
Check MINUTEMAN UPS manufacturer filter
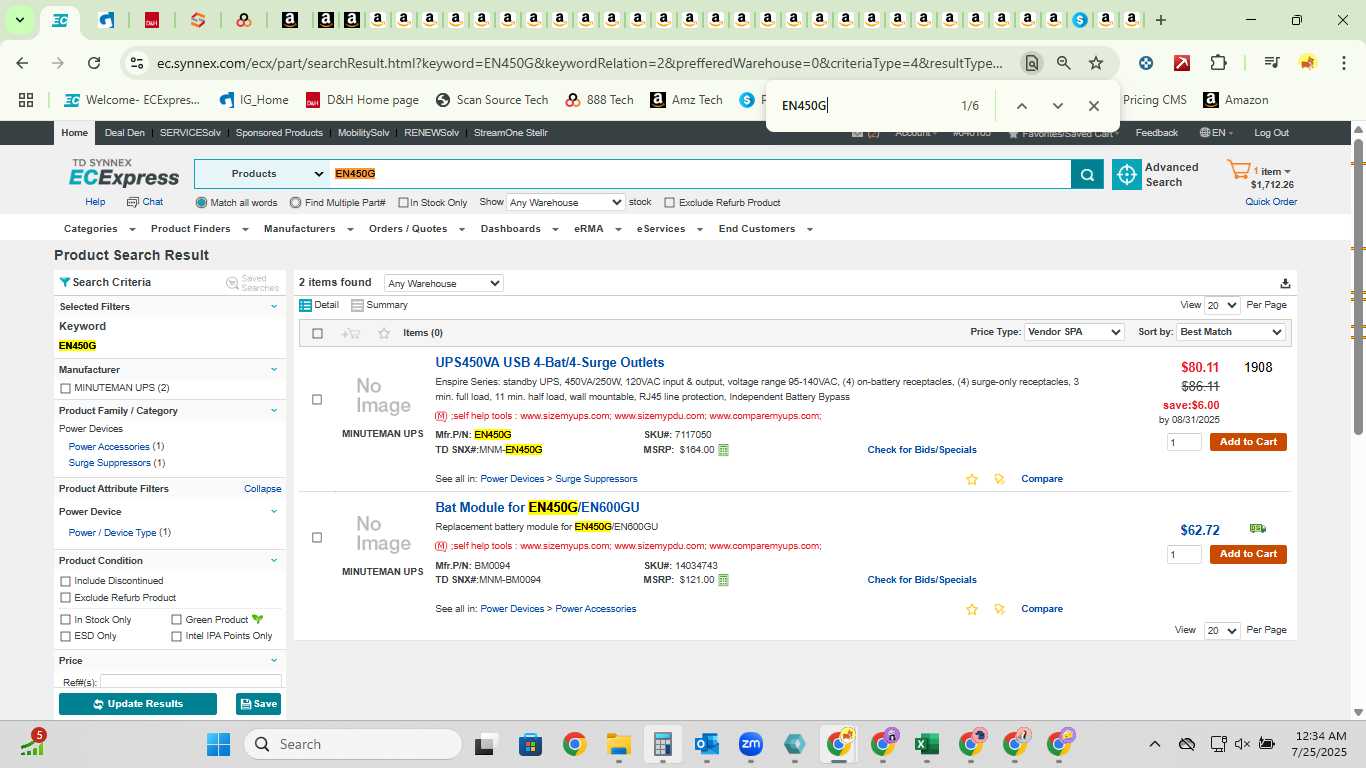[66, 388]
